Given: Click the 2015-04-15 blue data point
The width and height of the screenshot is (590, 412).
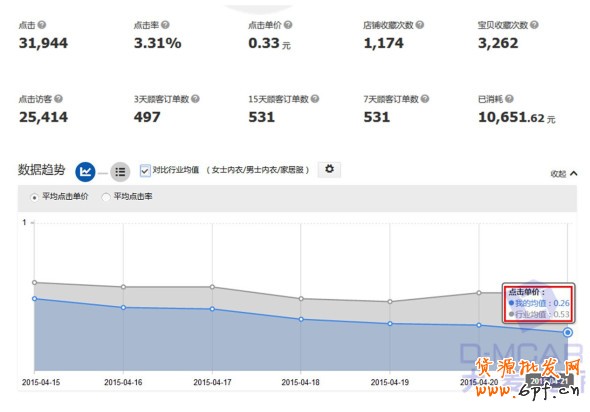Looking at the screenshot, I should point(35,299).
